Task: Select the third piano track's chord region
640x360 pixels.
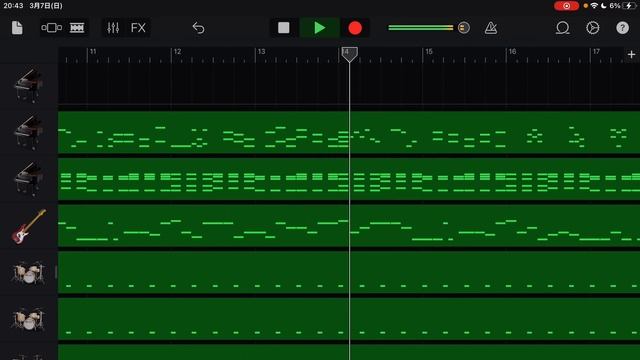Action: coord(349,179)
